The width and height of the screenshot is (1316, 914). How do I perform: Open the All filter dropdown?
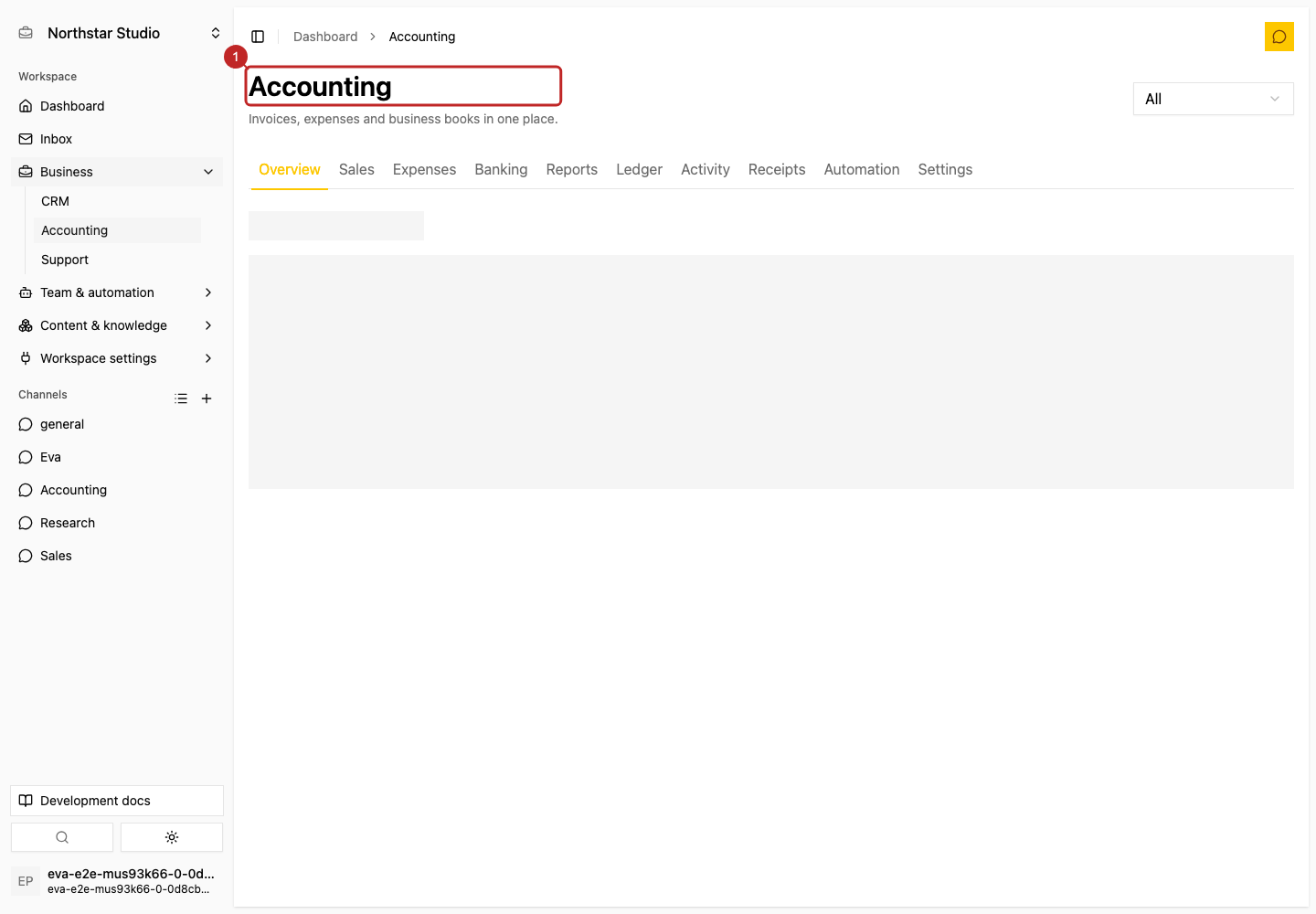[1214, 99]
